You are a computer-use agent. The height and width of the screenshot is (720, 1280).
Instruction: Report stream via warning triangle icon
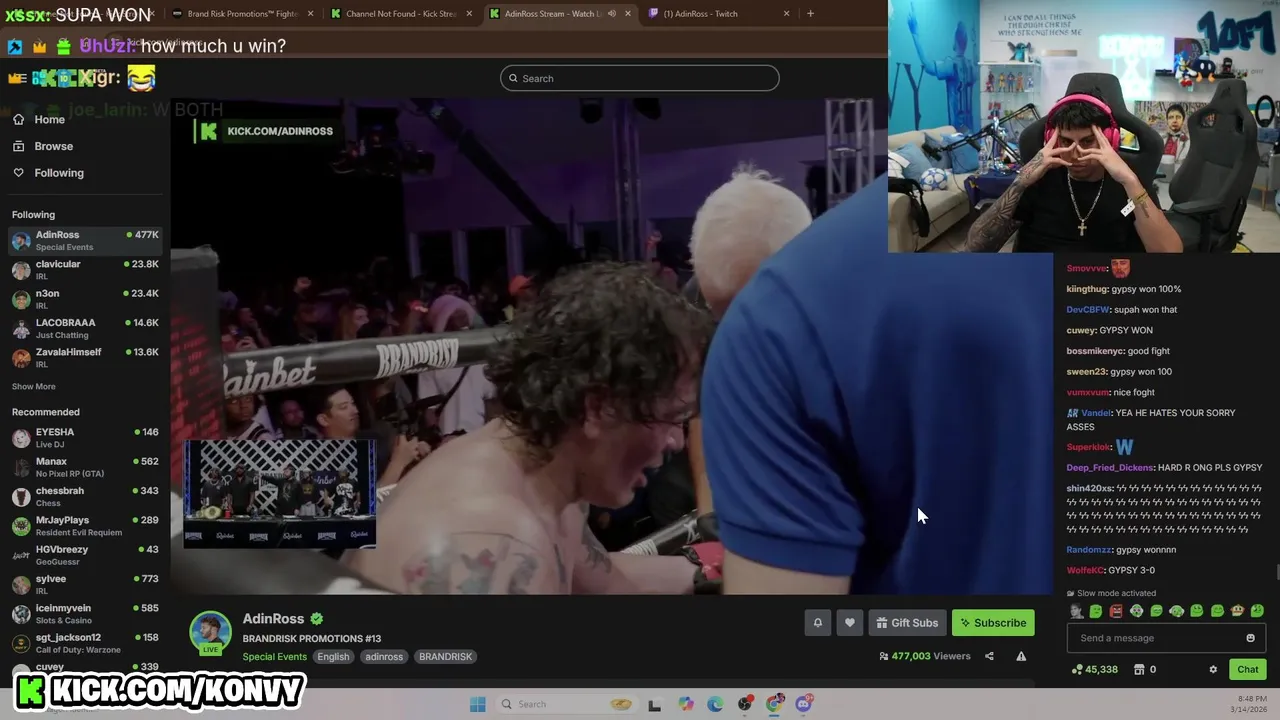coord(1021,656)
